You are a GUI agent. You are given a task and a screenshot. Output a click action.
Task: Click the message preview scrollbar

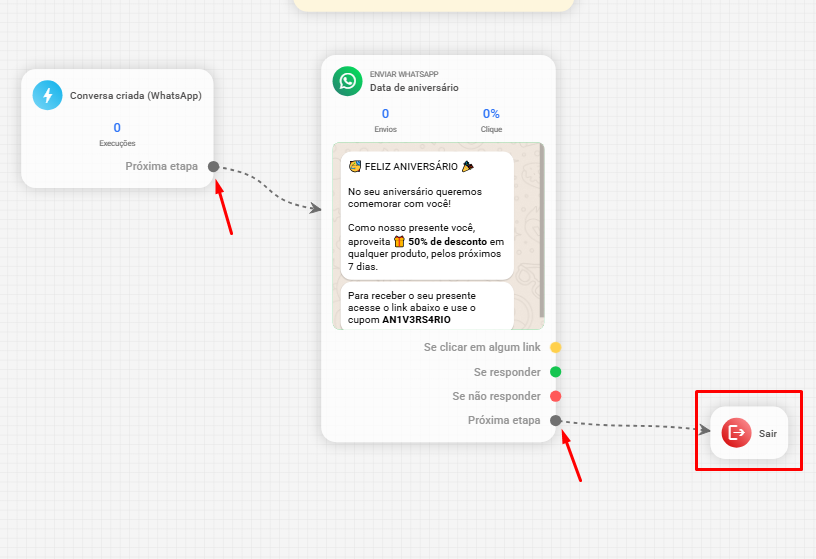click(542, 231)
